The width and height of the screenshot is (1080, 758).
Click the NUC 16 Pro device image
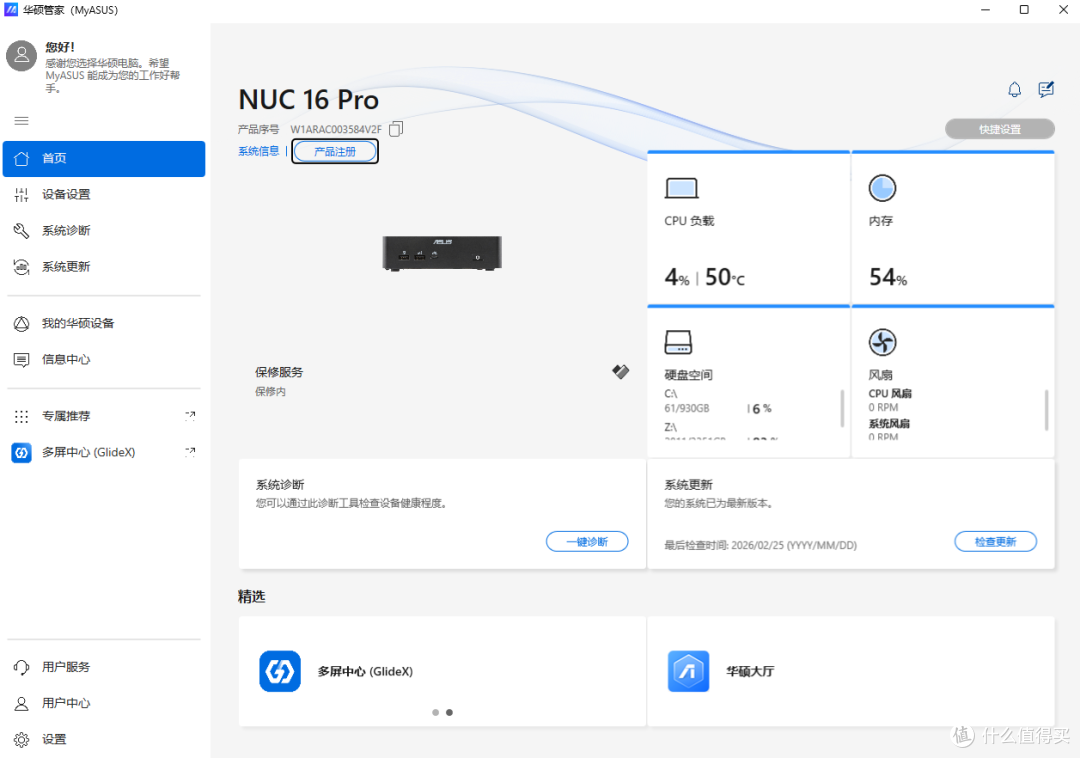(x=442, y=253)
